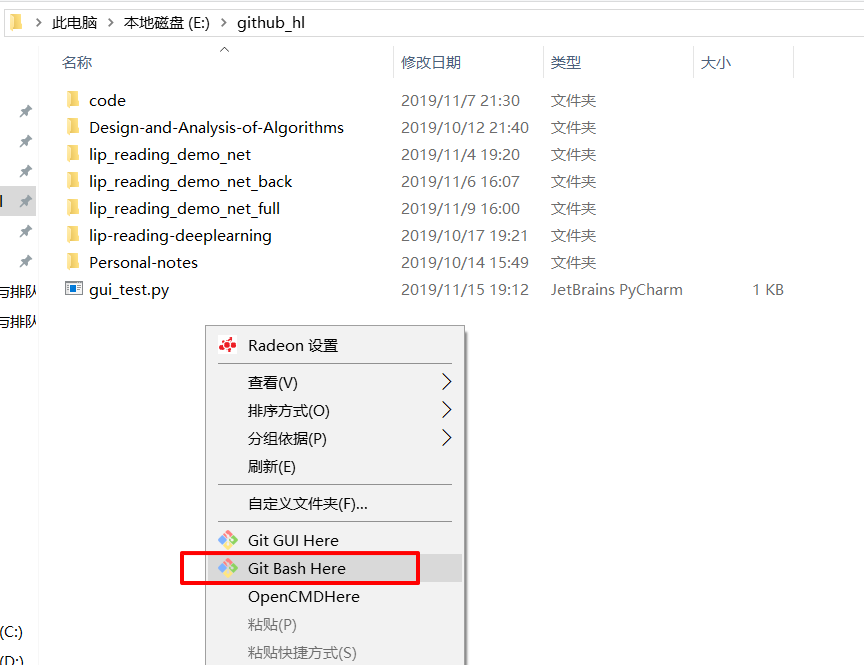Click the date 2019/11/15 19:12

tap(465, 289)
